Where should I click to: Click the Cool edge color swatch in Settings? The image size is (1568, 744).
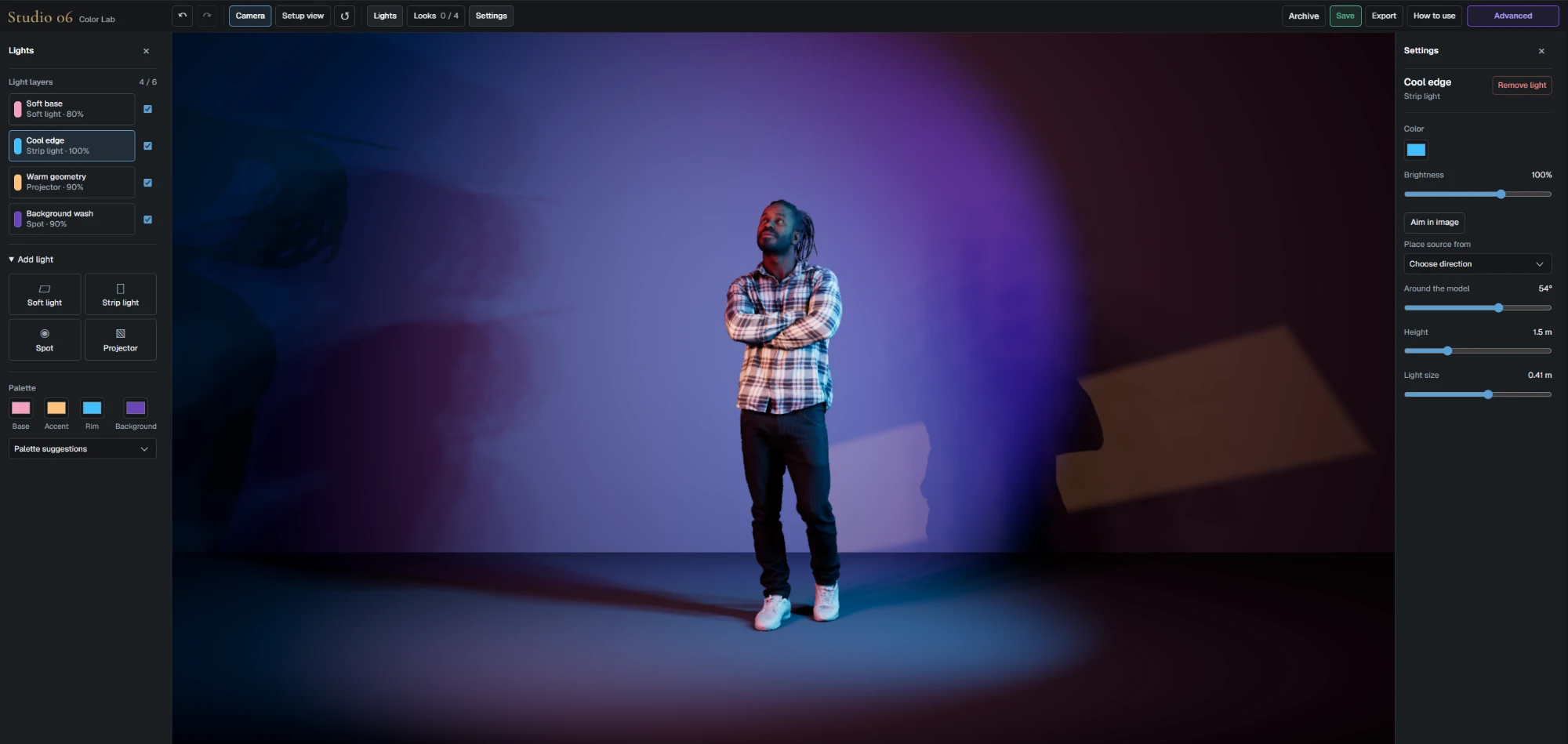pyautogui.click(x=1416, y=150)
